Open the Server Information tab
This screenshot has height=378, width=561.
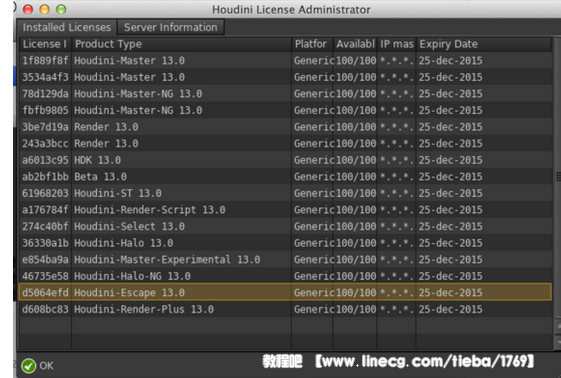click(x=171, y=27)
